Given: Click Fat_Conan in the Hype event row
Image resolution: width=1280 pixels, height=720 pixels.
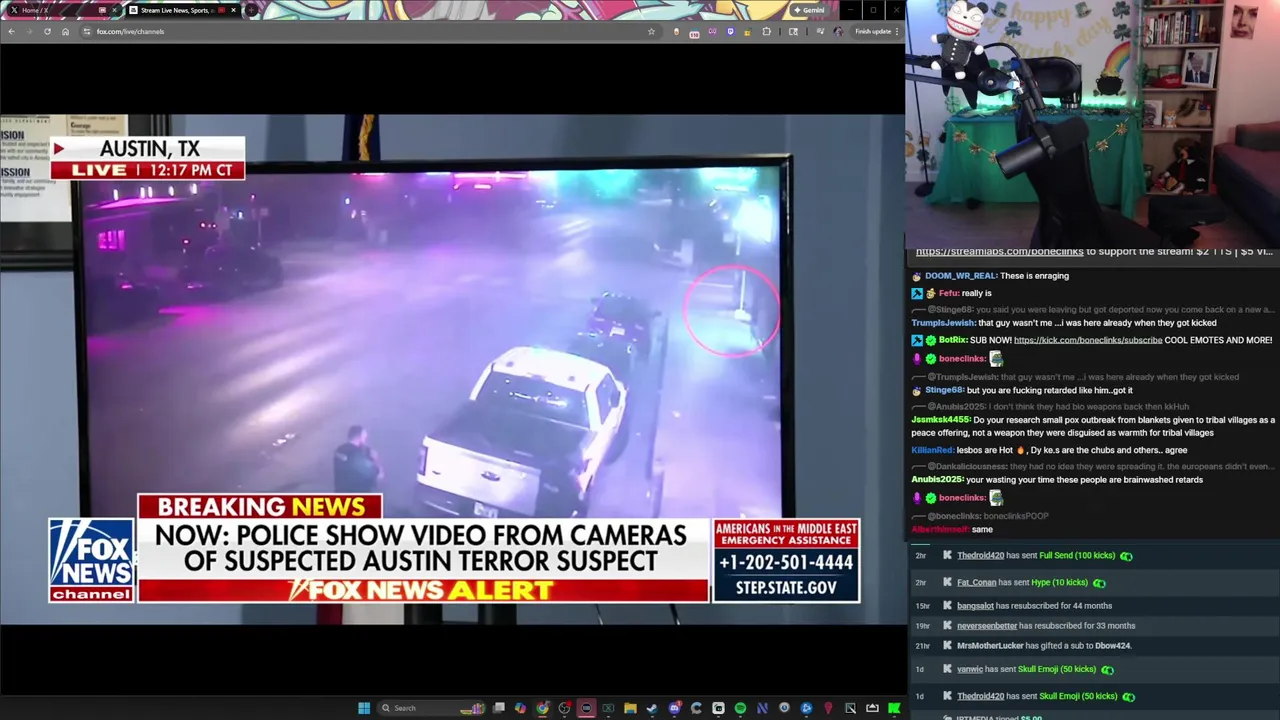Looking at the screenshot, I should (x=977, y=582).
